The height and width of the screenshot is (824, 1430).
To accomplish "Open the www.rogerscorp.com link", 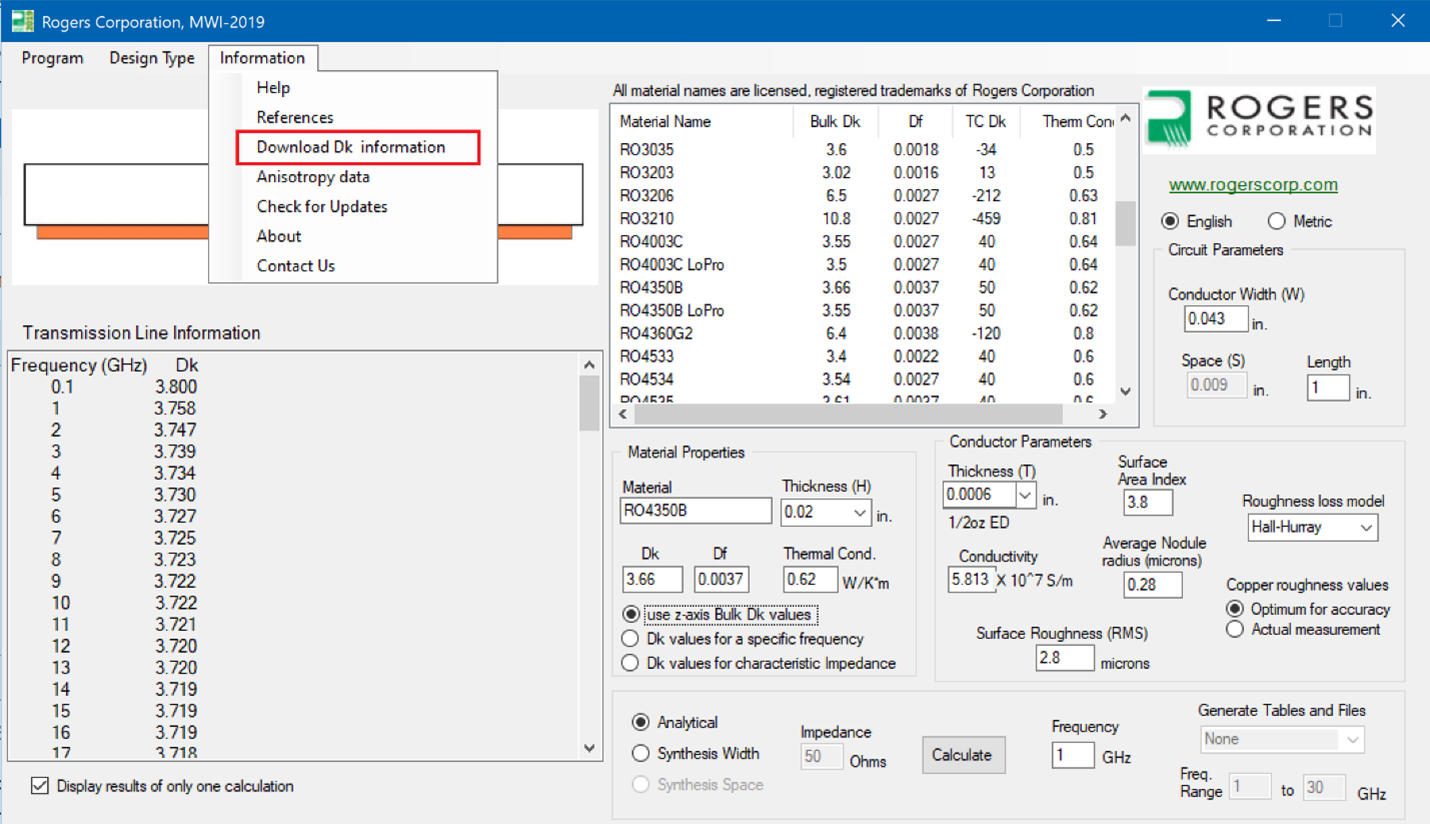I will [x=1253, y=185].
